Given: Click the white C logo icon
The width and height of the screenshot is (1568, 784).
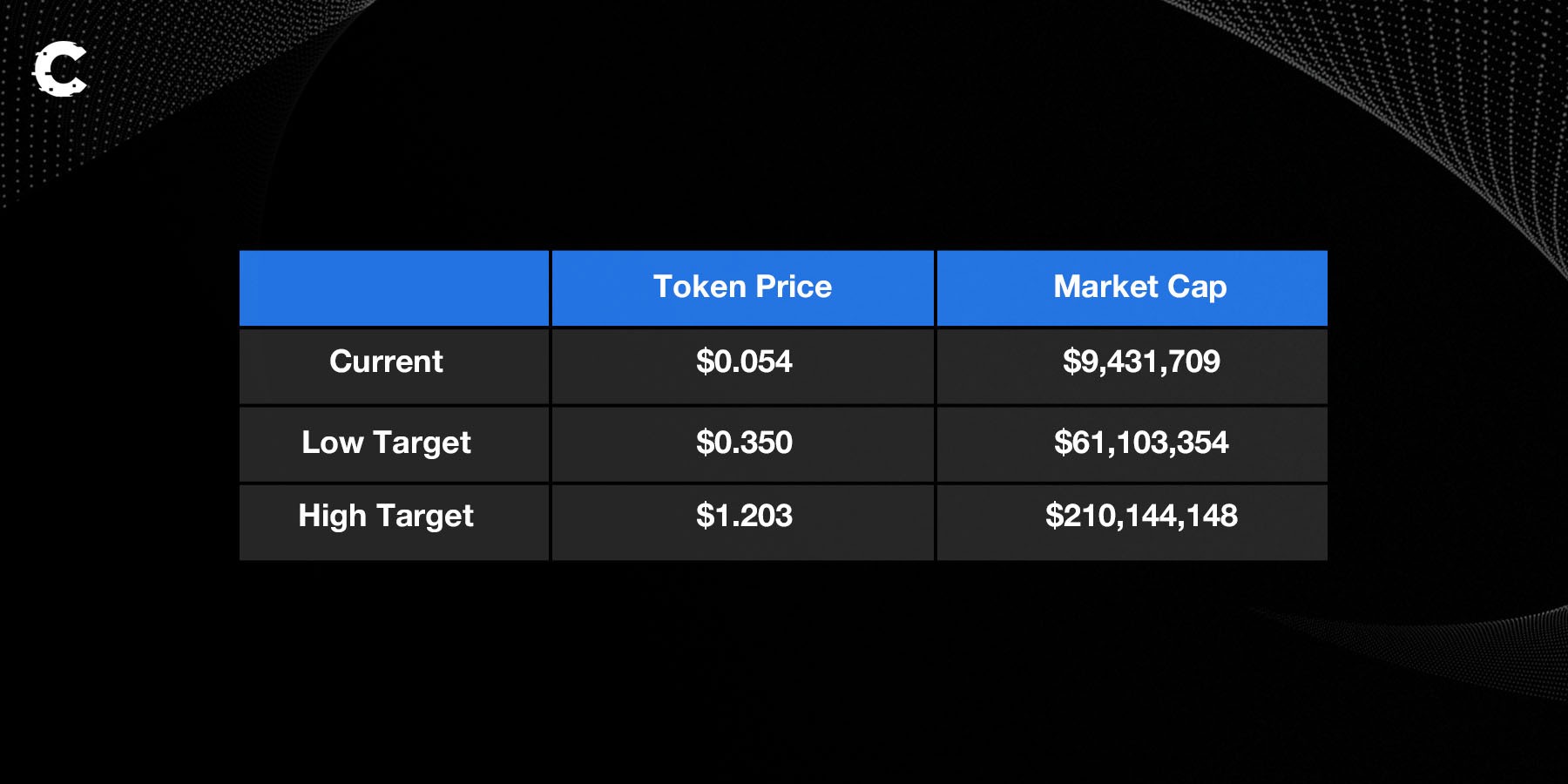Looking at the screenshot, I should pyautogui.click(x=60, y=69).
